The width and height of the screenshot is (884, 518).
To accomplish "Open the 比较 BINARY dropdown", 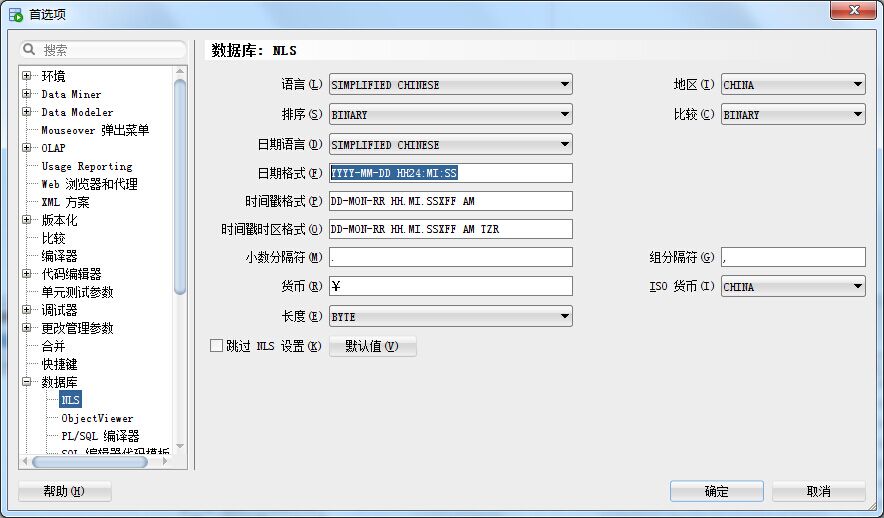I will (793, 114).
